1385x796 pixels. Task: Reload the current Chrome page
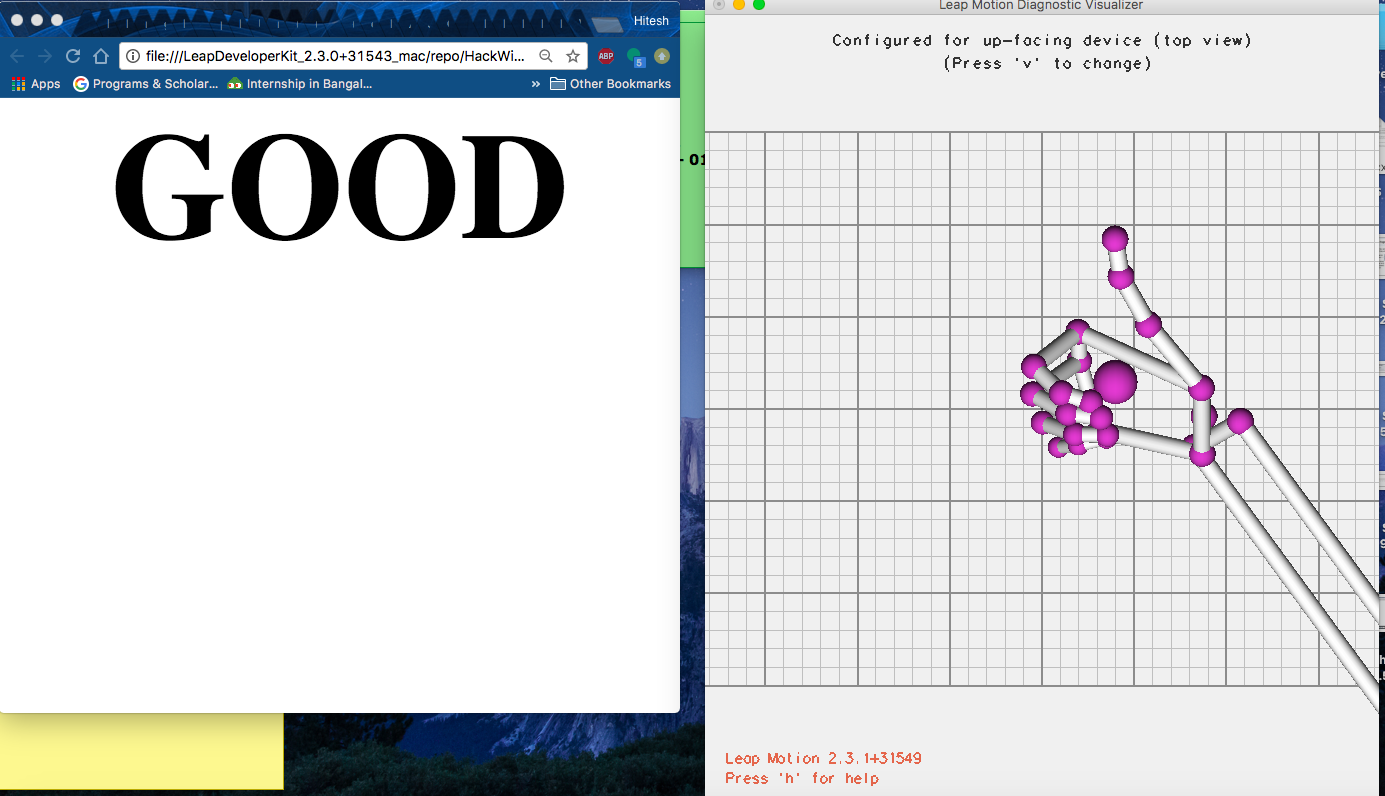(72, 56)
